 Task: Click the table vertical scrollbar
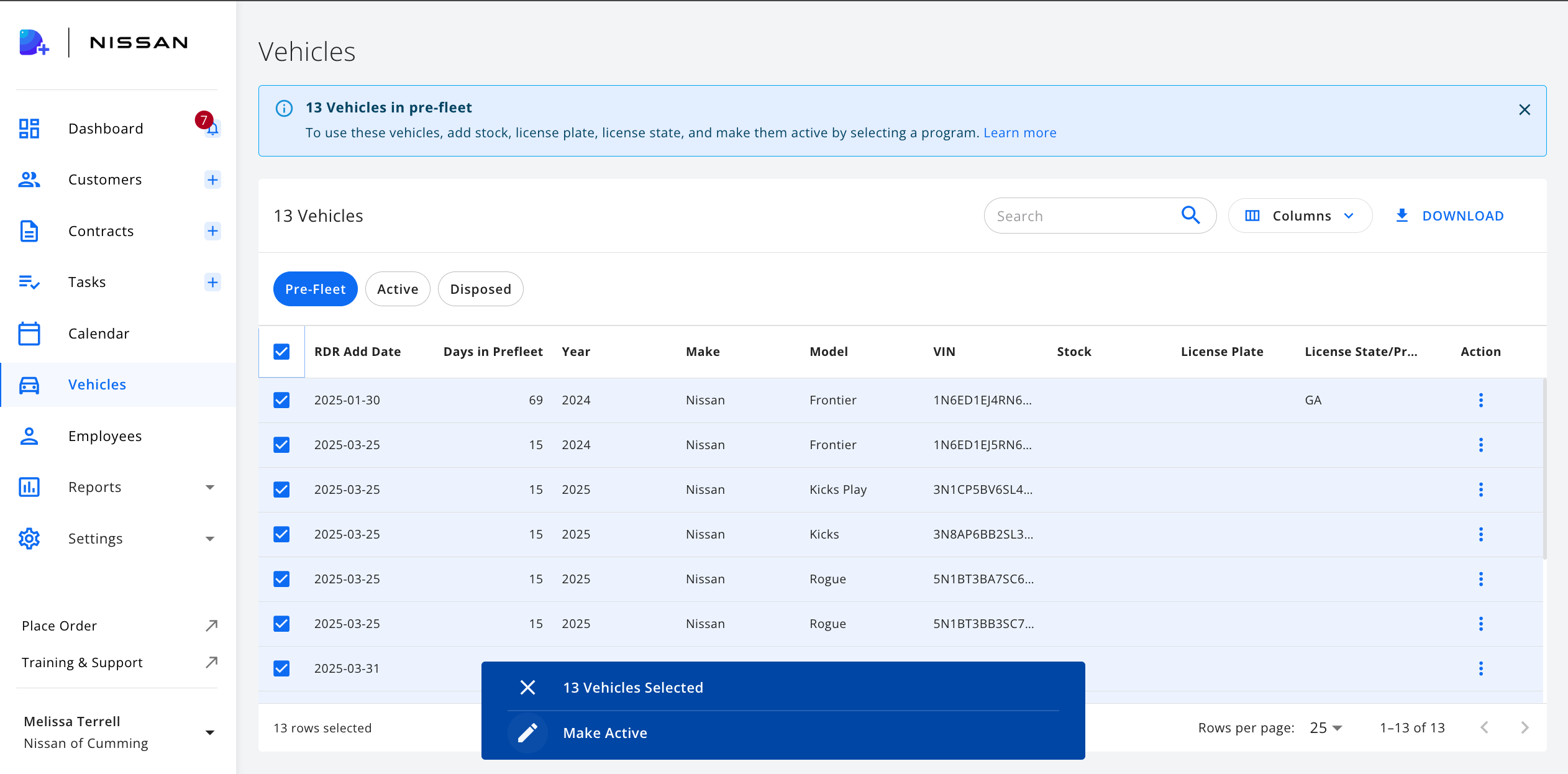(1544, 469)
